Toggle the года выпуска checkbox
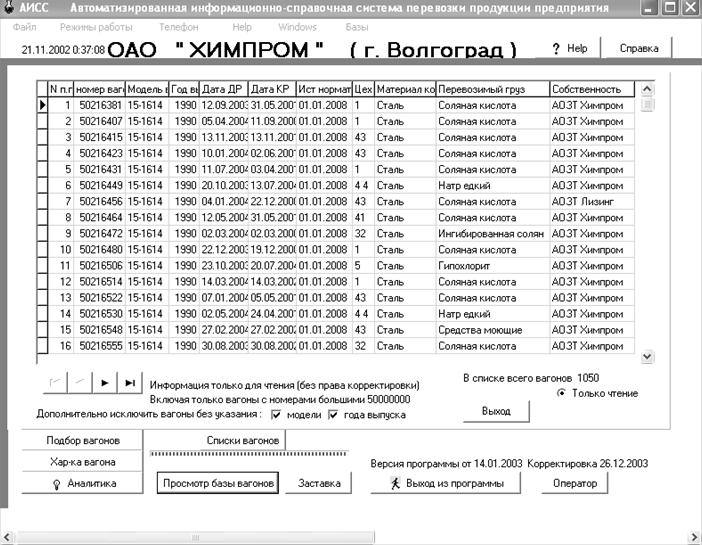The image size is (702, 545). (x=333, y=415)
